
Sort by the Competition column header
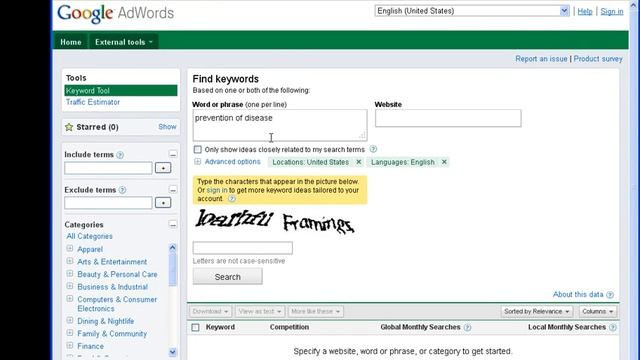(x=289, y=327)
